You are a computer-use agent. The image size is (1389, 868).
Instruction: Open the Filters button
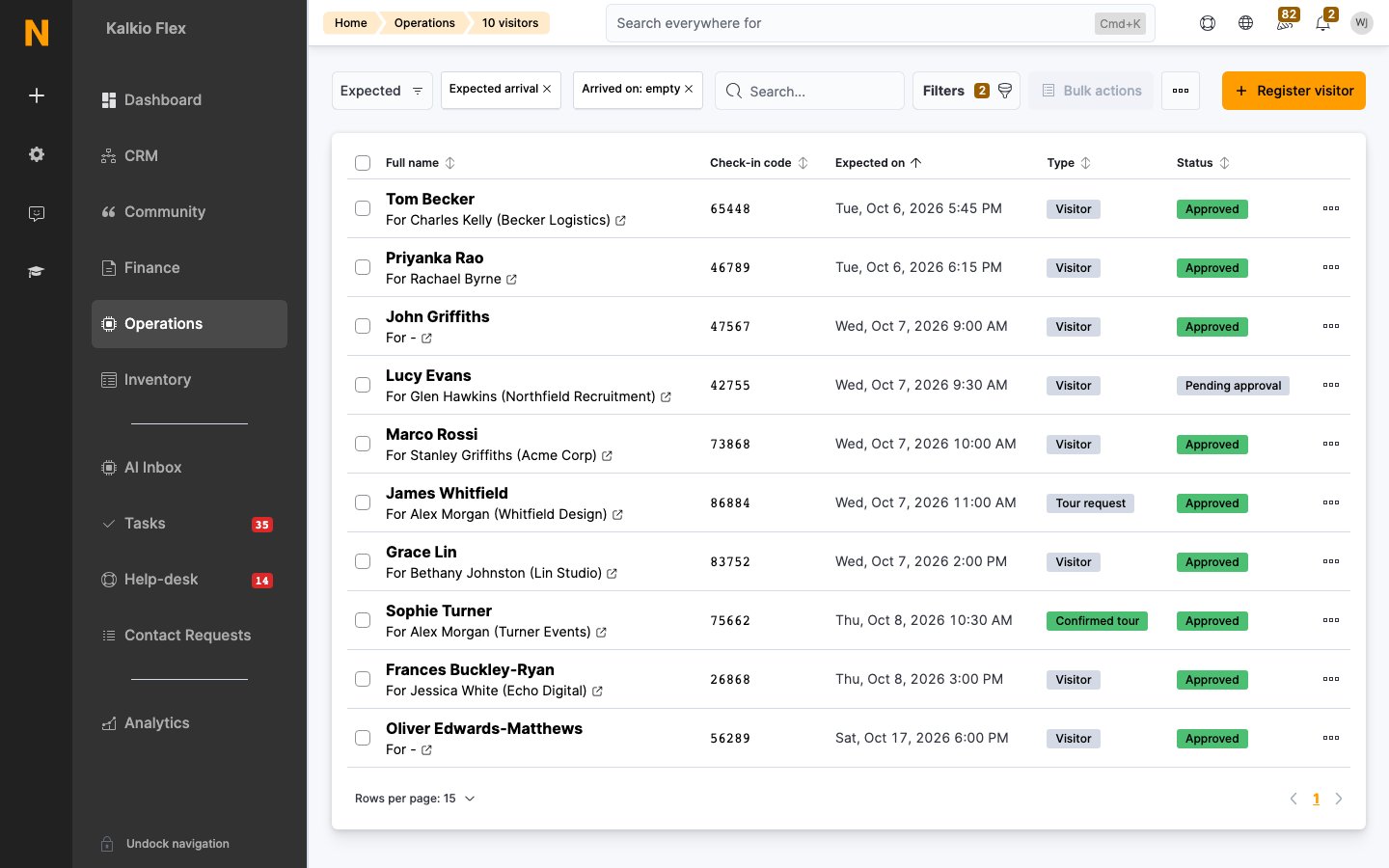point(967,91)
